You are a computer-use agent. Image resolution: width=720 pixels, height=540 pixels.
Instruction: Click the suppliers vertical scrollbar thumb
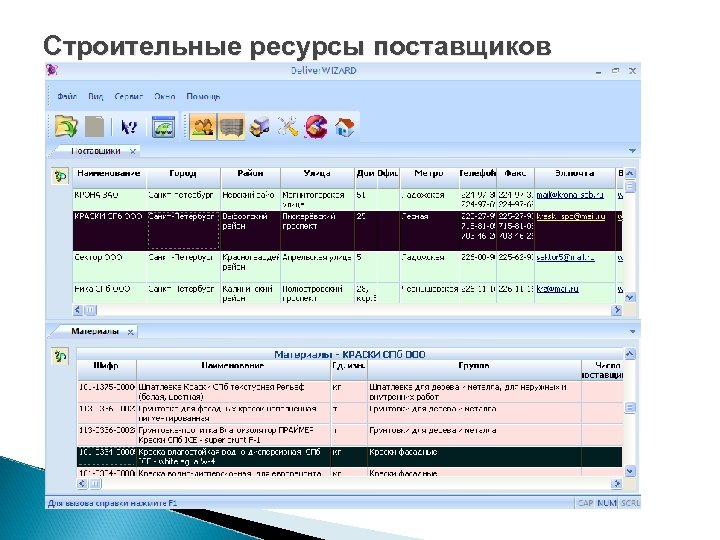pyautogui.click(x=630, y=187)
